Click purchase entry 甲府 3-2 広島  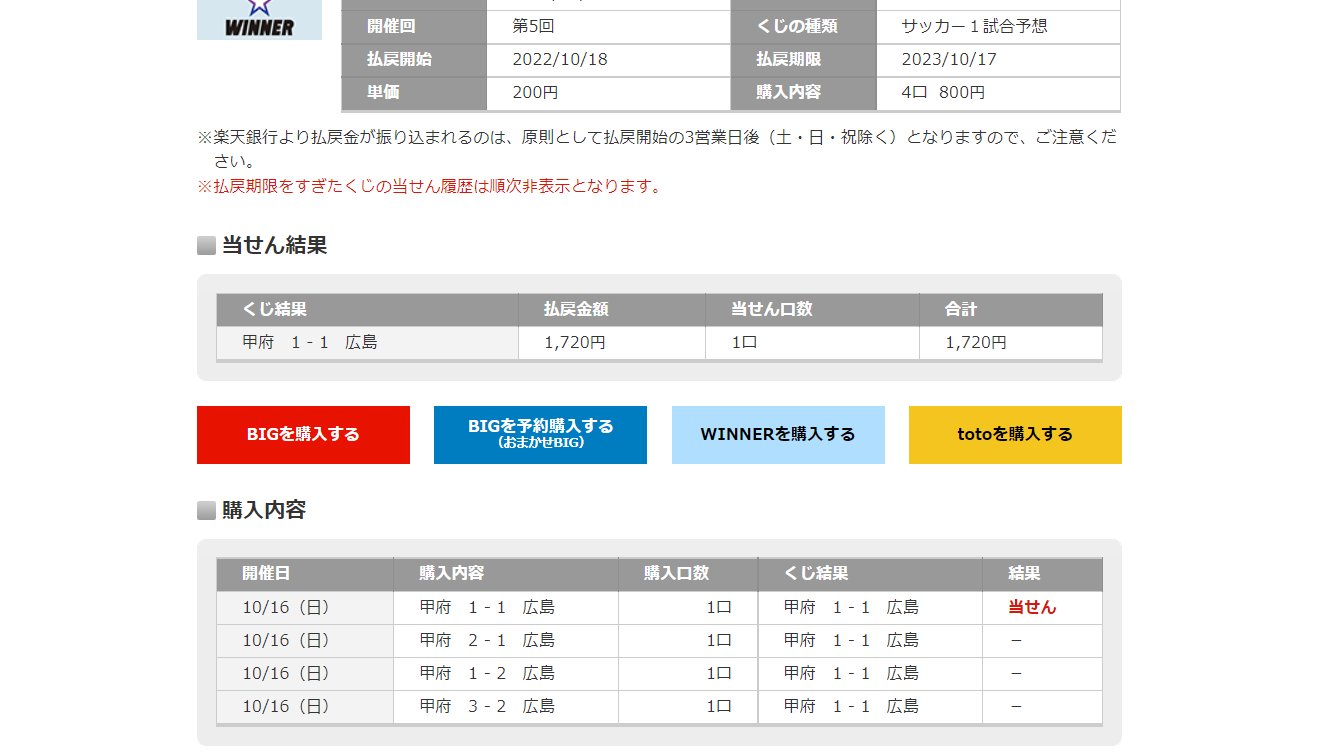tap(487, 706)
